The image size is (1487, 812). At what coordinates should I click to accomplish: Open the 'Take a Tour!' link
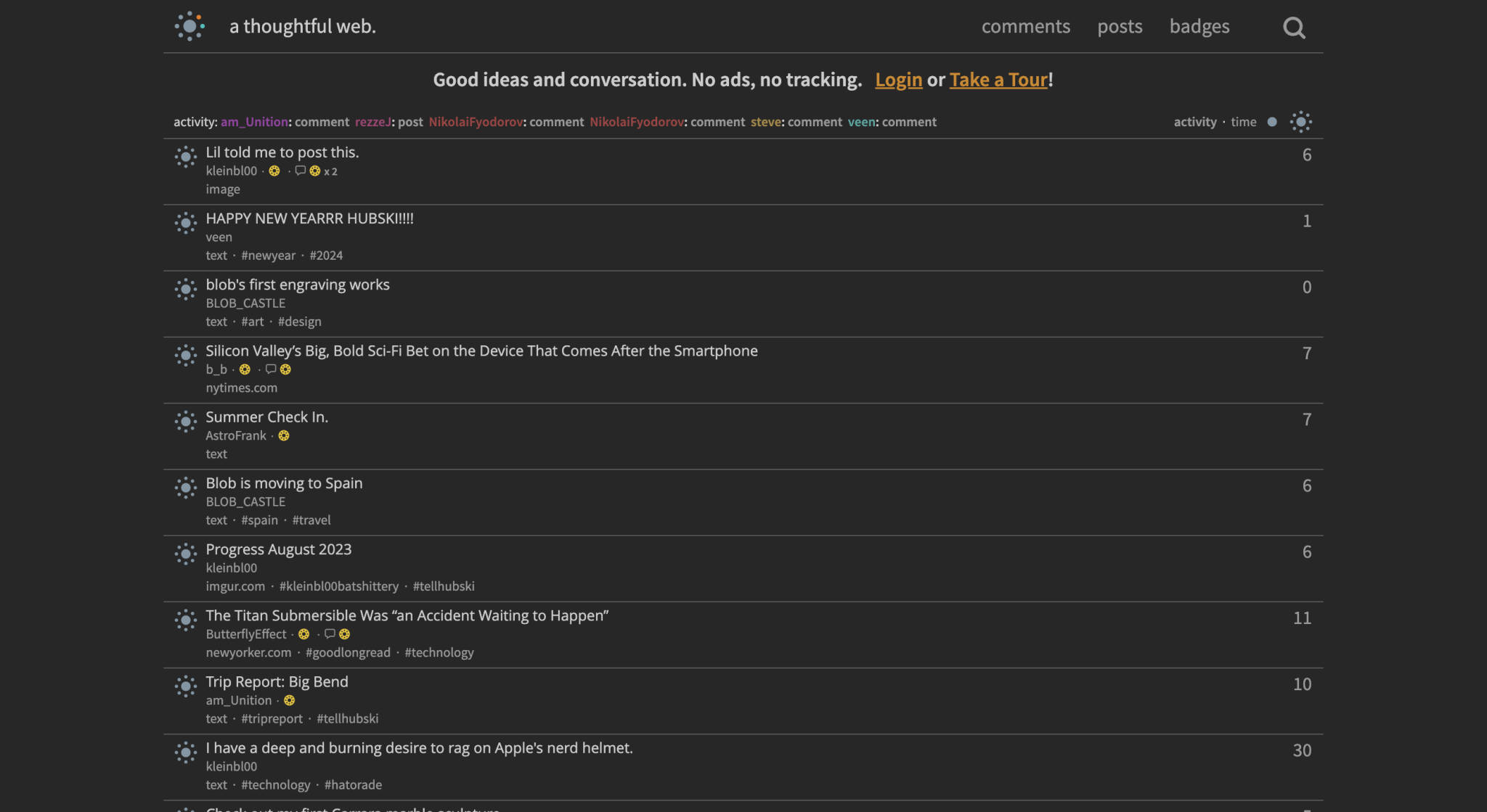(x=999, y=80)
